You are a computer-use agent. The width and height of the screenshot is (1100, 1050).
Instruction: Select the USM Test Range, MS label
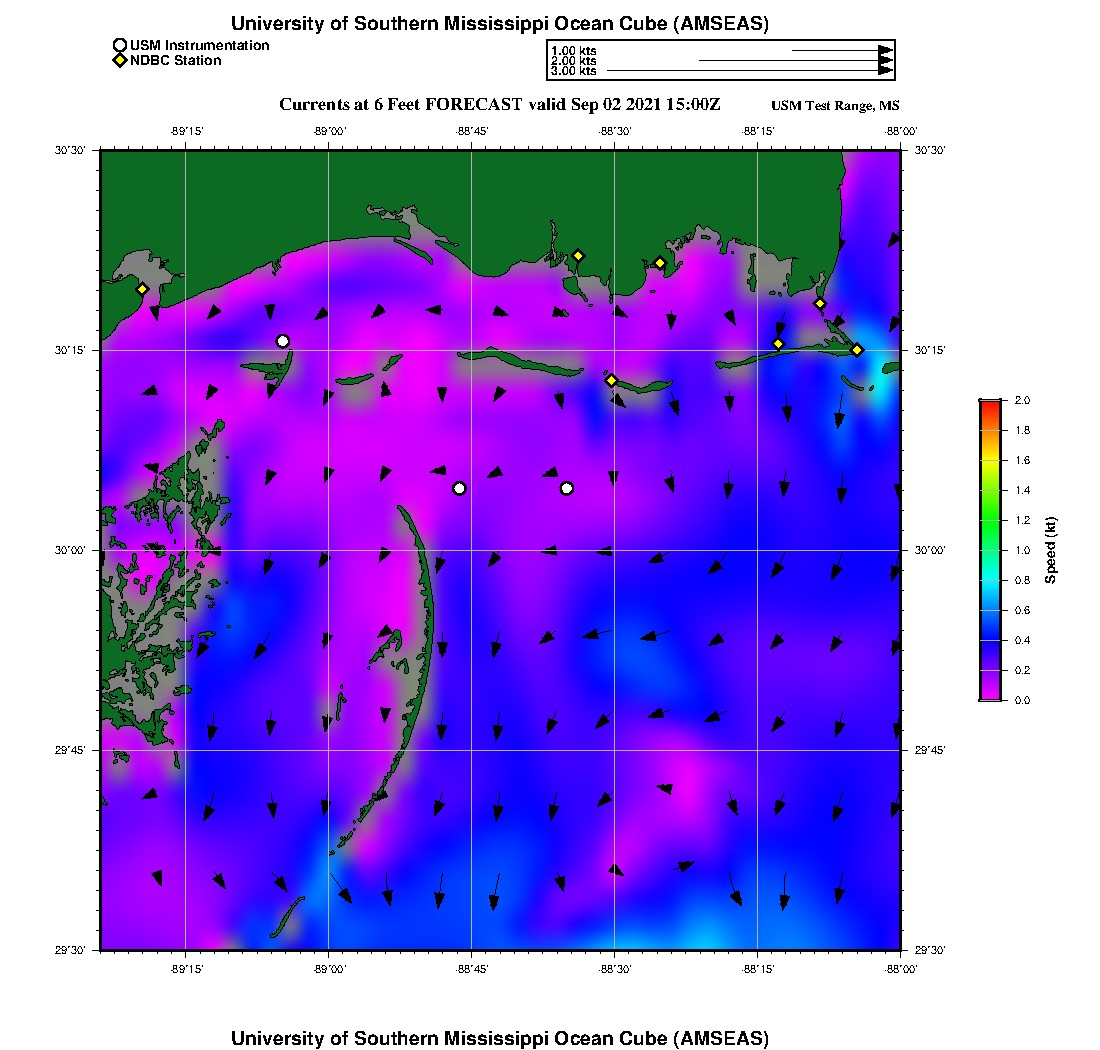pyautogui.click(x=835, y=106)
